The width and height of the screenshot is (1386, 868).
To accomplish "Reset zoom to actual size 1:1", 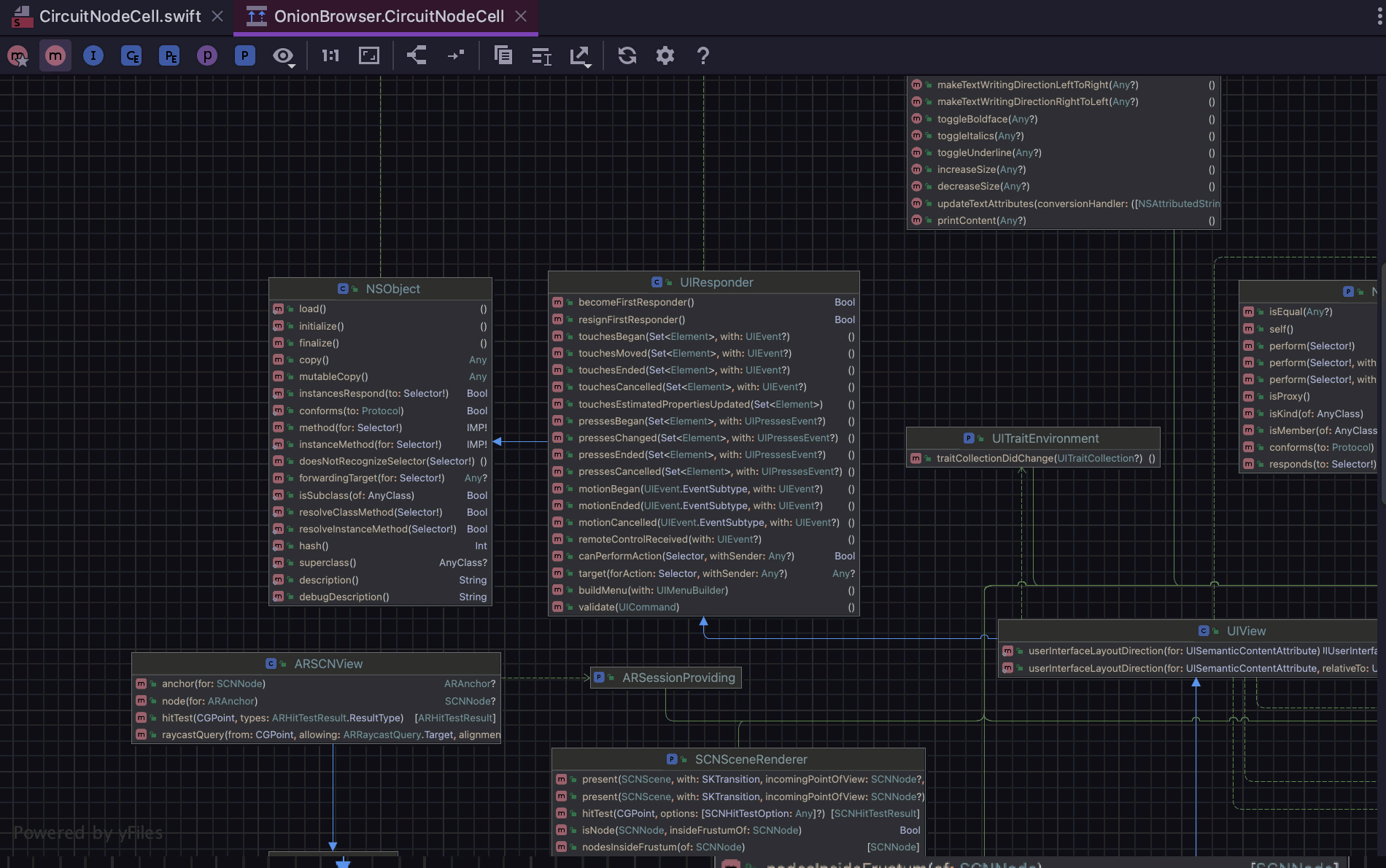I will click(330, 55).
